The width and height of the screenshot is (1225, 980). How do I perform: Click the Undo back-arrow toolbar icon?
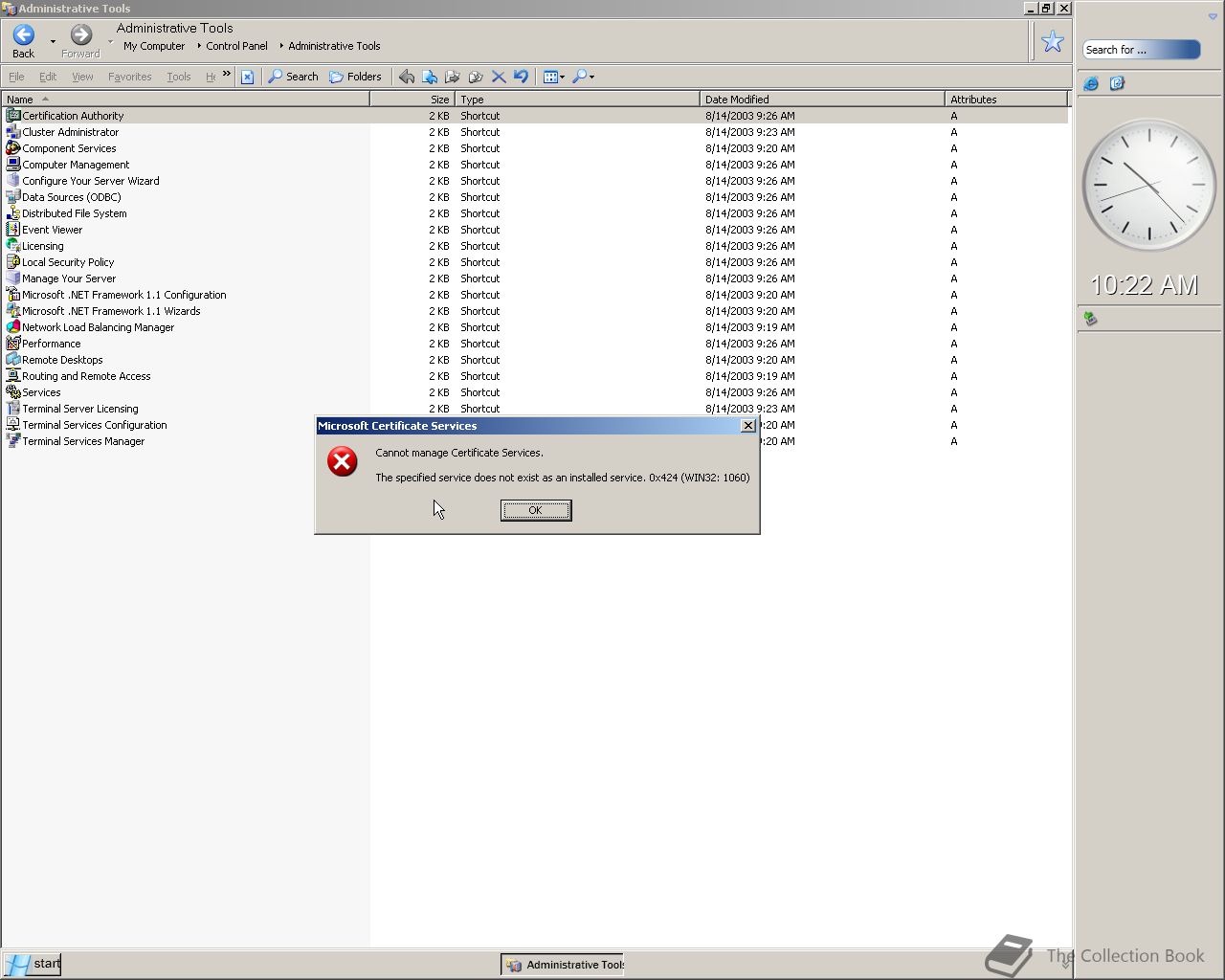407,77
